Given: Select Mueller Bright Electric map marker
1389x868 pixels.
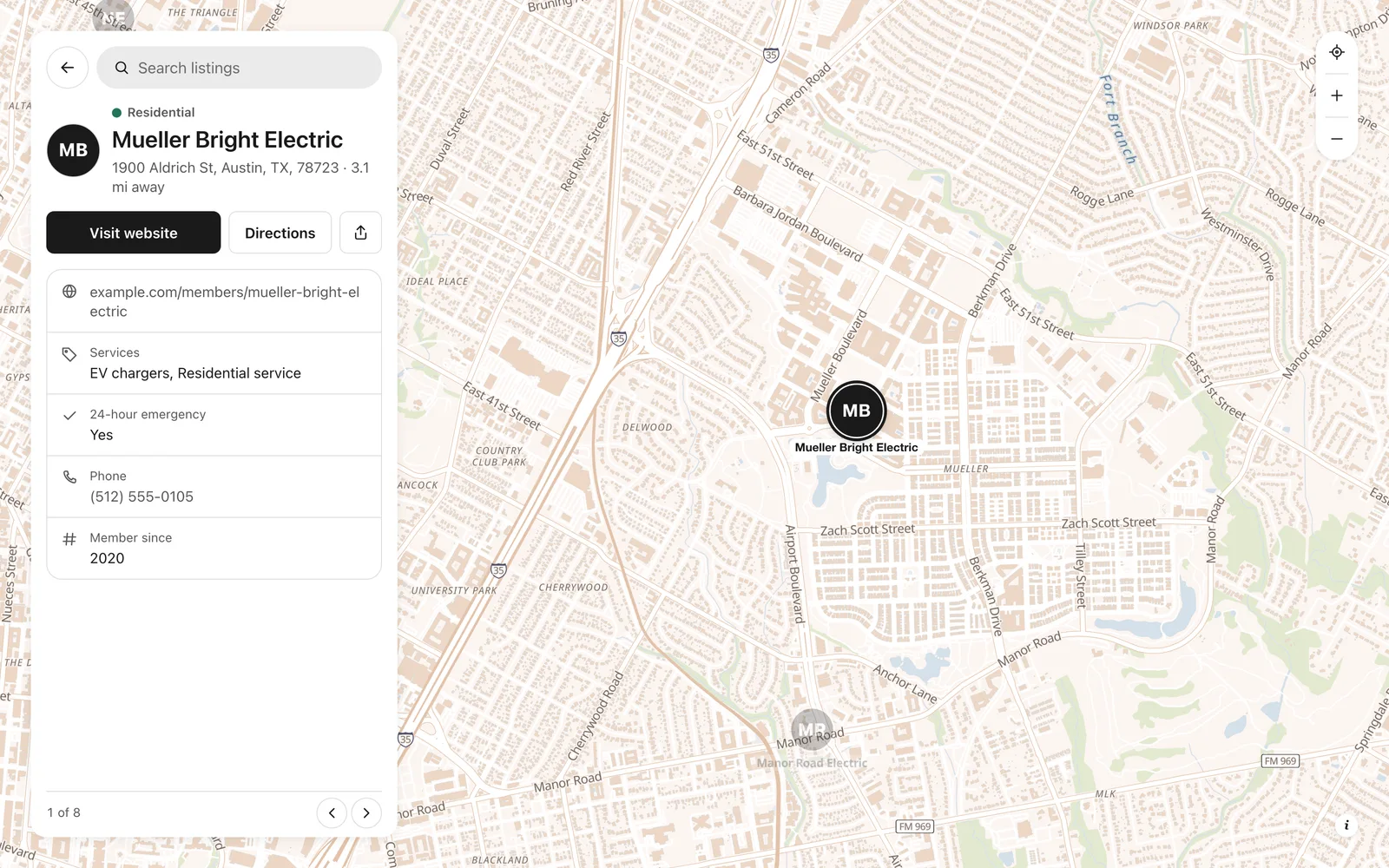Looking at the screenshot, I should click(856, 411).
